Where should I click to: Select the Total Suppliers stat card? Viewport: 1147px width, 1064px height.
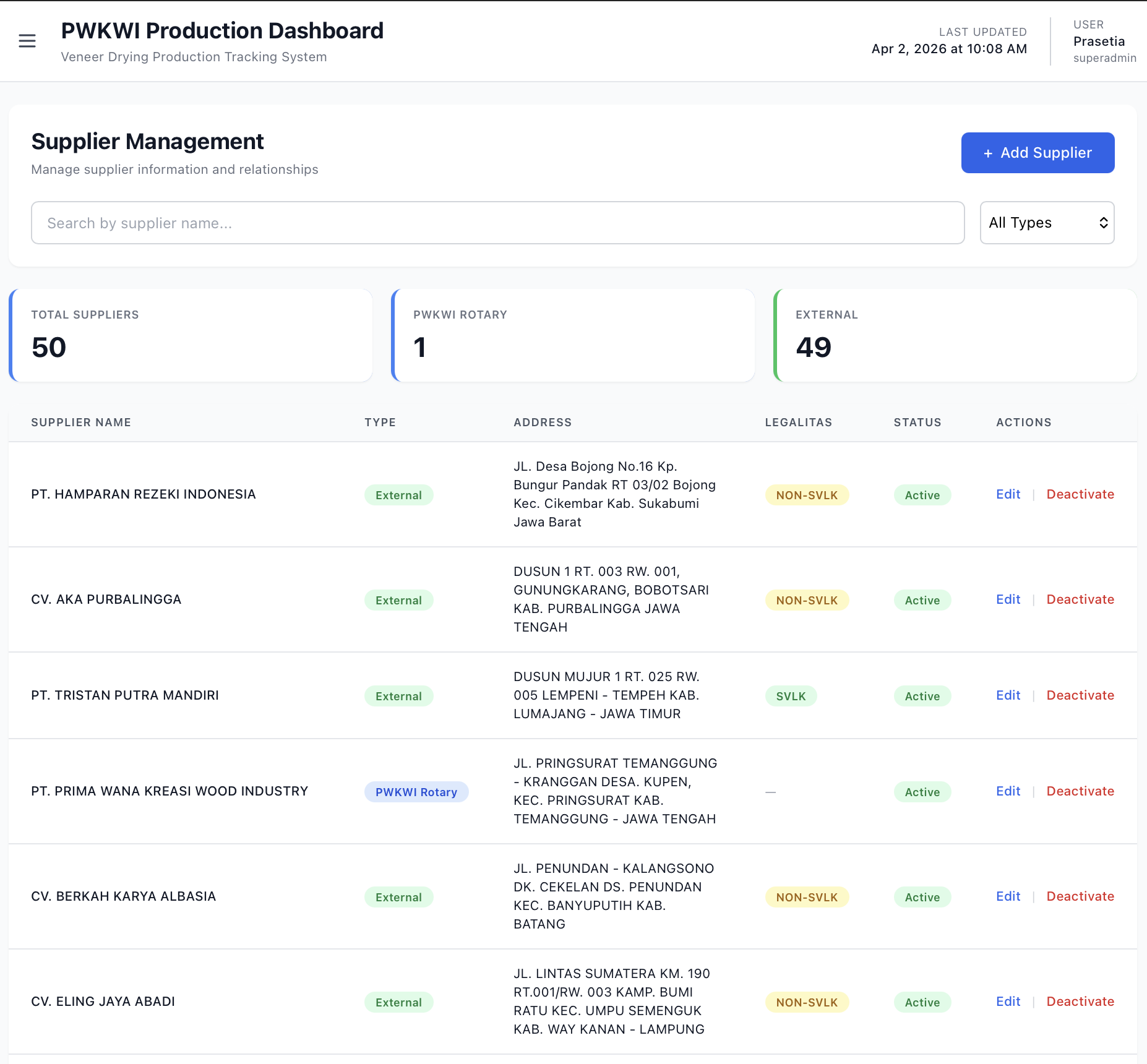[x=191, y=335]
